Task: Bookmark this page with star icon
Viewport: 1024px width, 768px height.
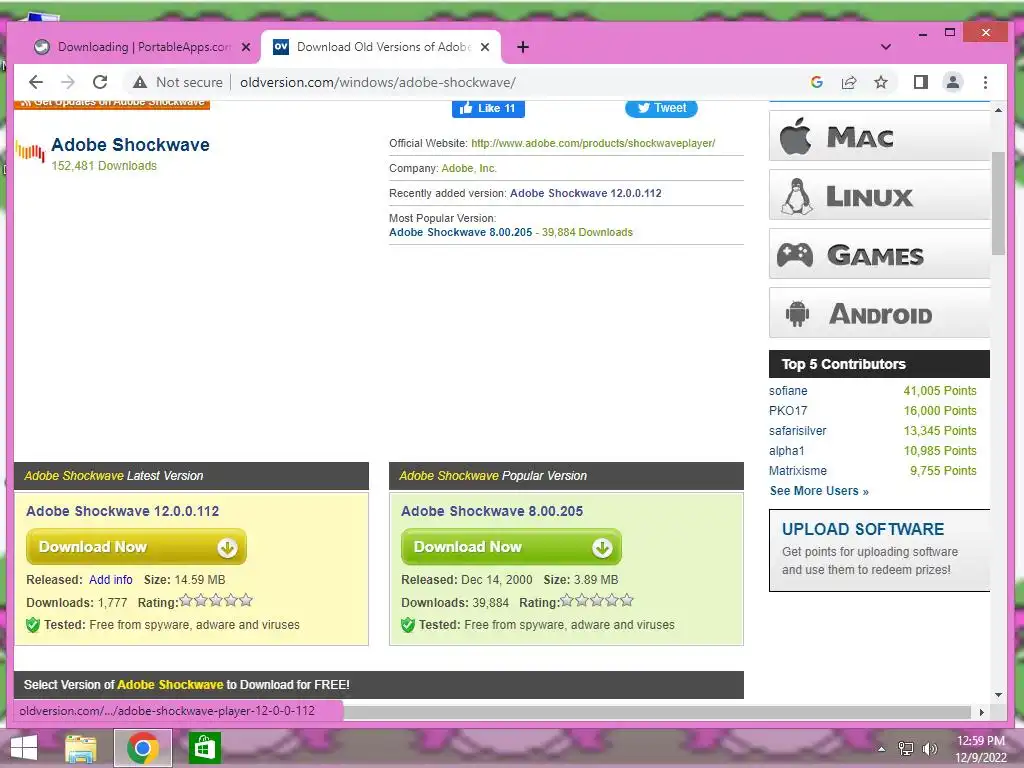Action: pos(881,82)
